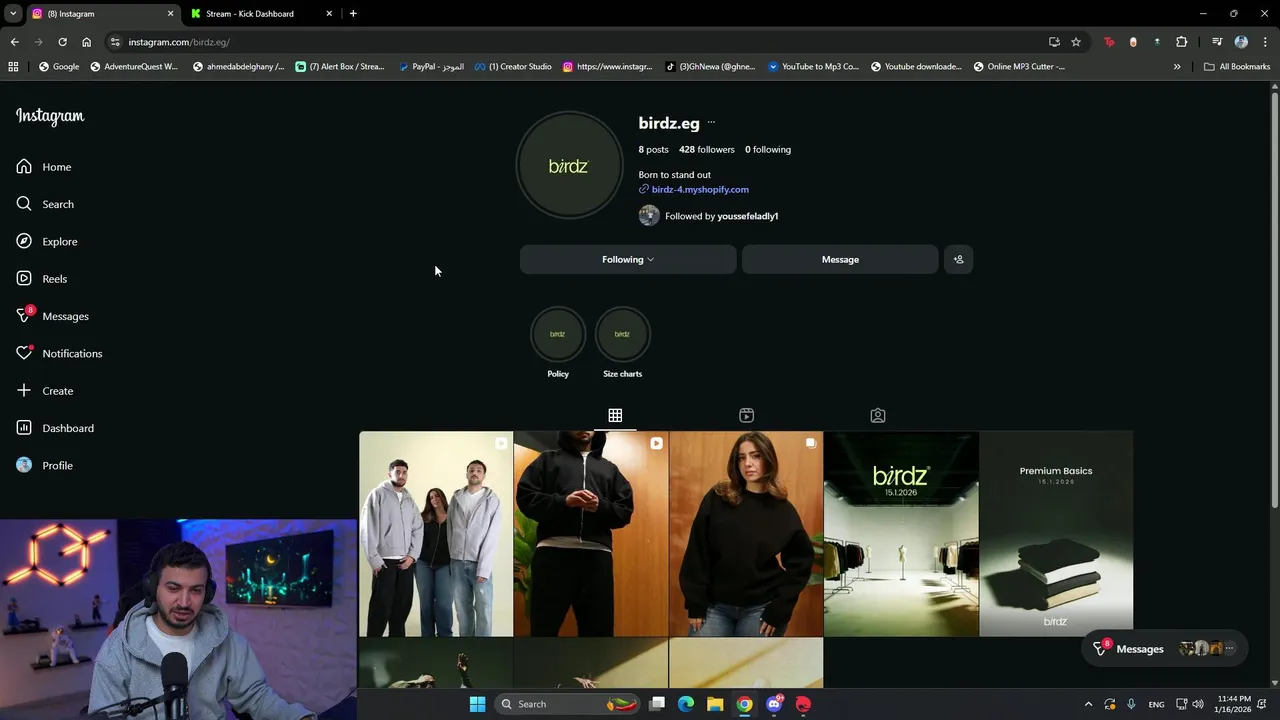
Task: Open the Search panel in sidebar
Action: click(45, 204)
